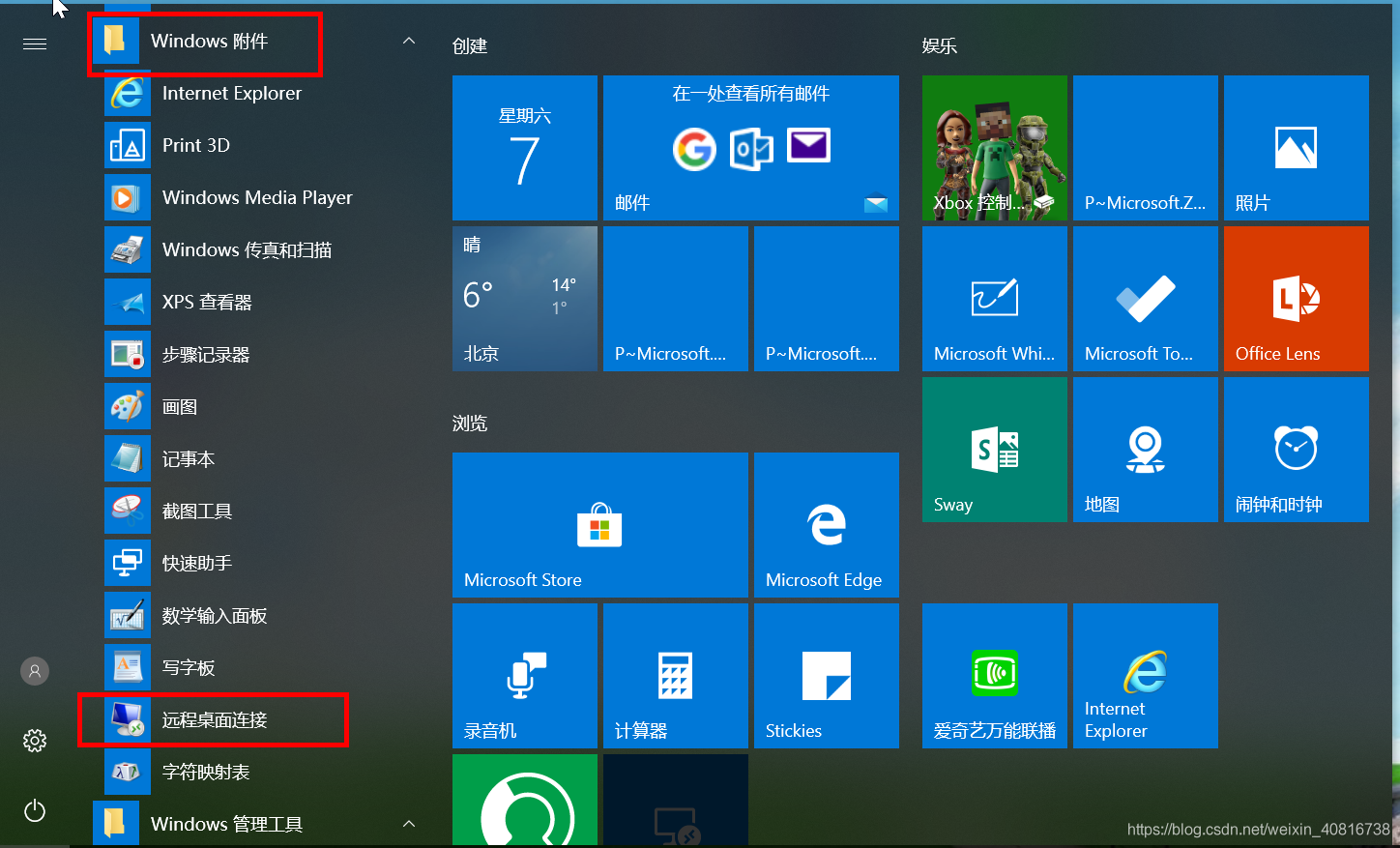Open the Xbox 控制台 tile
1400x848 pixels.
point(995,148)
